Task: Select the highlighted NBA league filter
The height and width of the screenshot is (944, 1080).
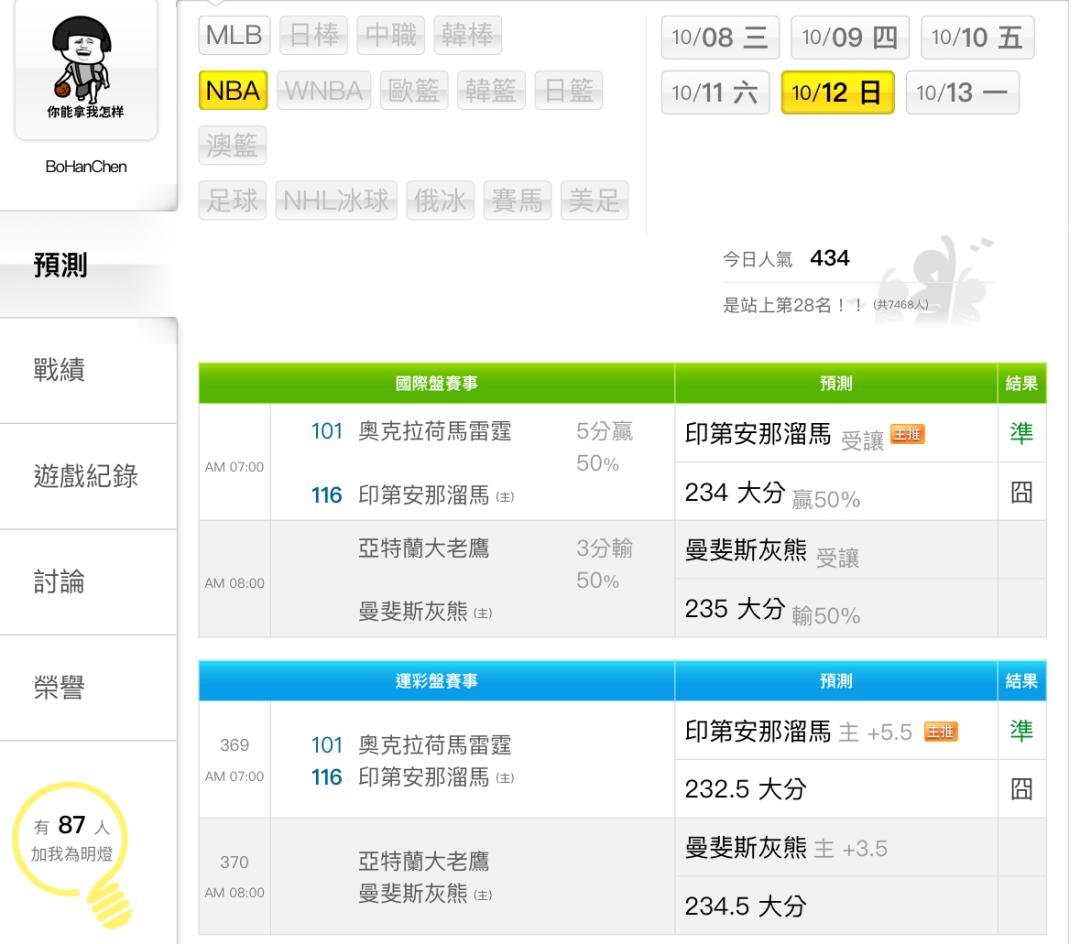Action: [233, 92]
